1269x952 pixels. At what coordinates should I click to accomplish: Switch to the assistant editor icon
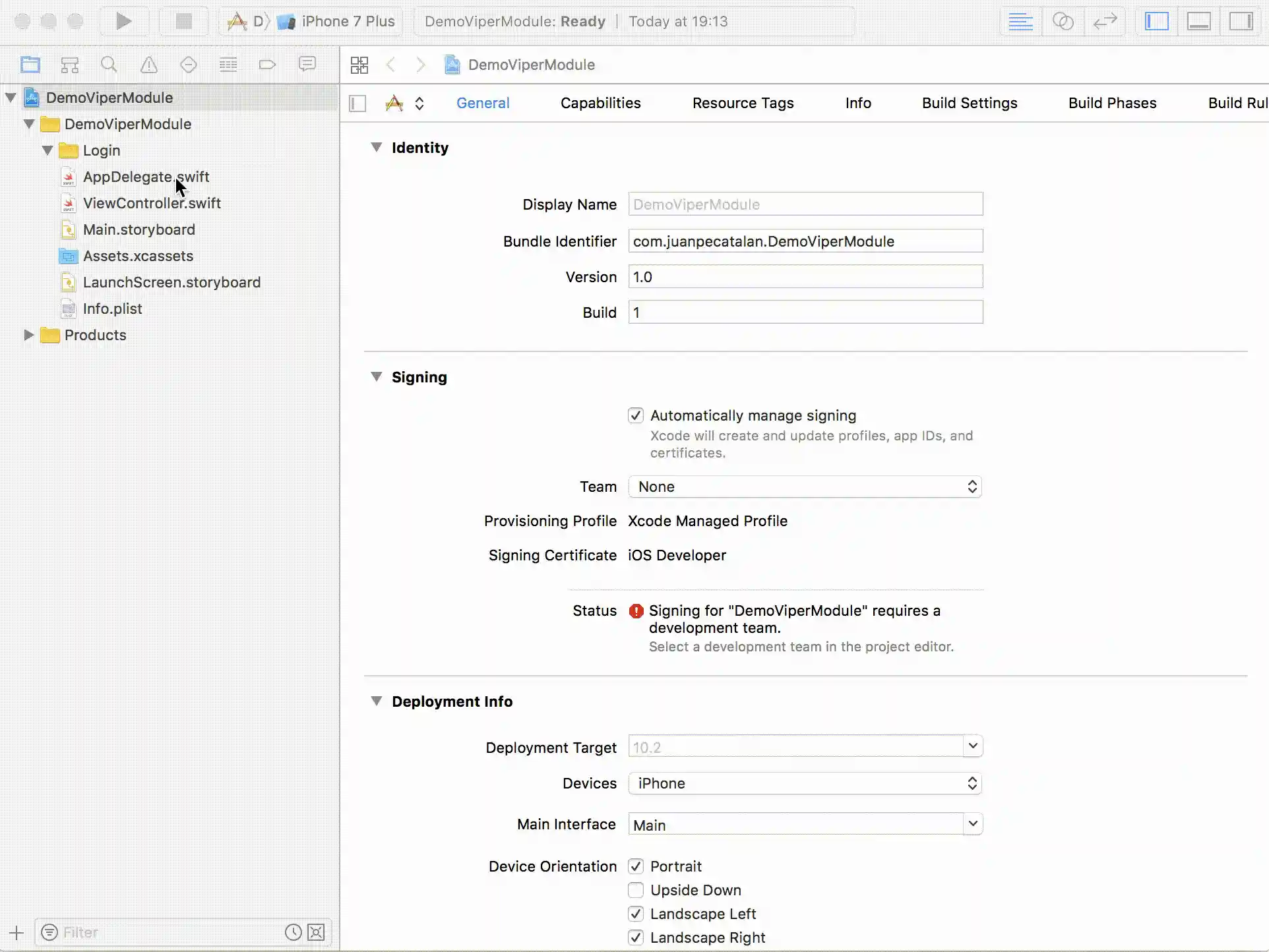(1063, 21)
